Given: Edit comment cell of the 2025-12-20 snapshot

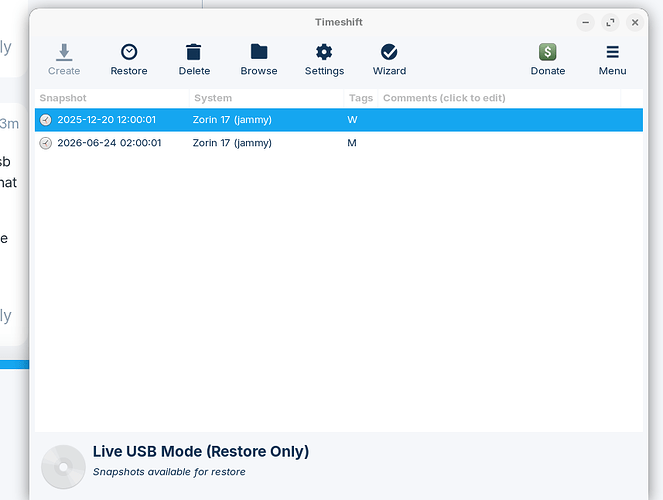Looking at the screenshot, I should [x=499, y=120].
